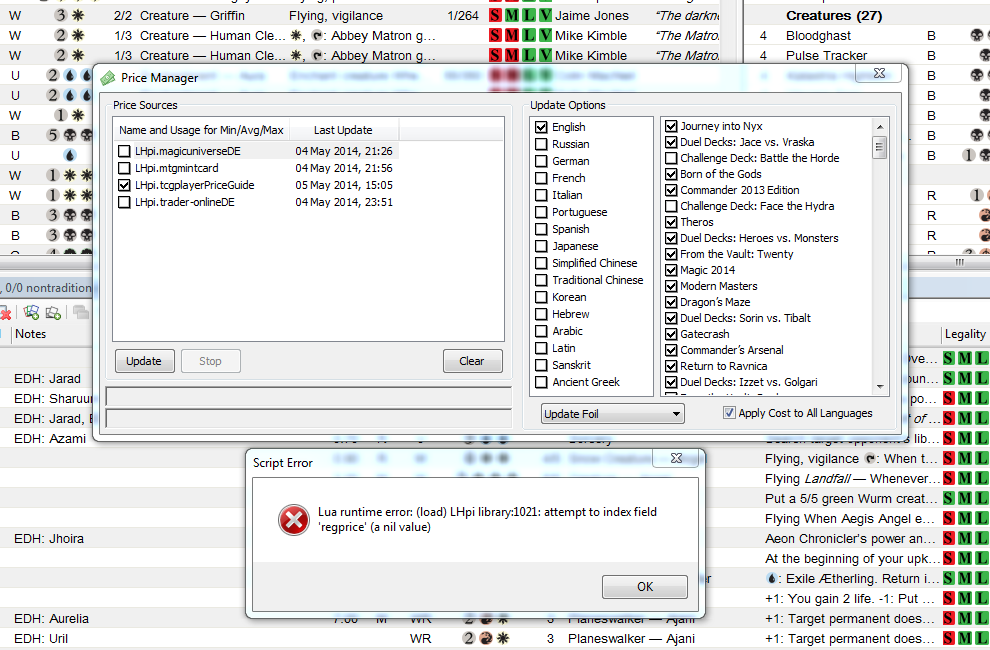Viewport: 990px width, 650px height.
Task: Uncheck the Journey into Nyx set
Action: coord(671,126)
